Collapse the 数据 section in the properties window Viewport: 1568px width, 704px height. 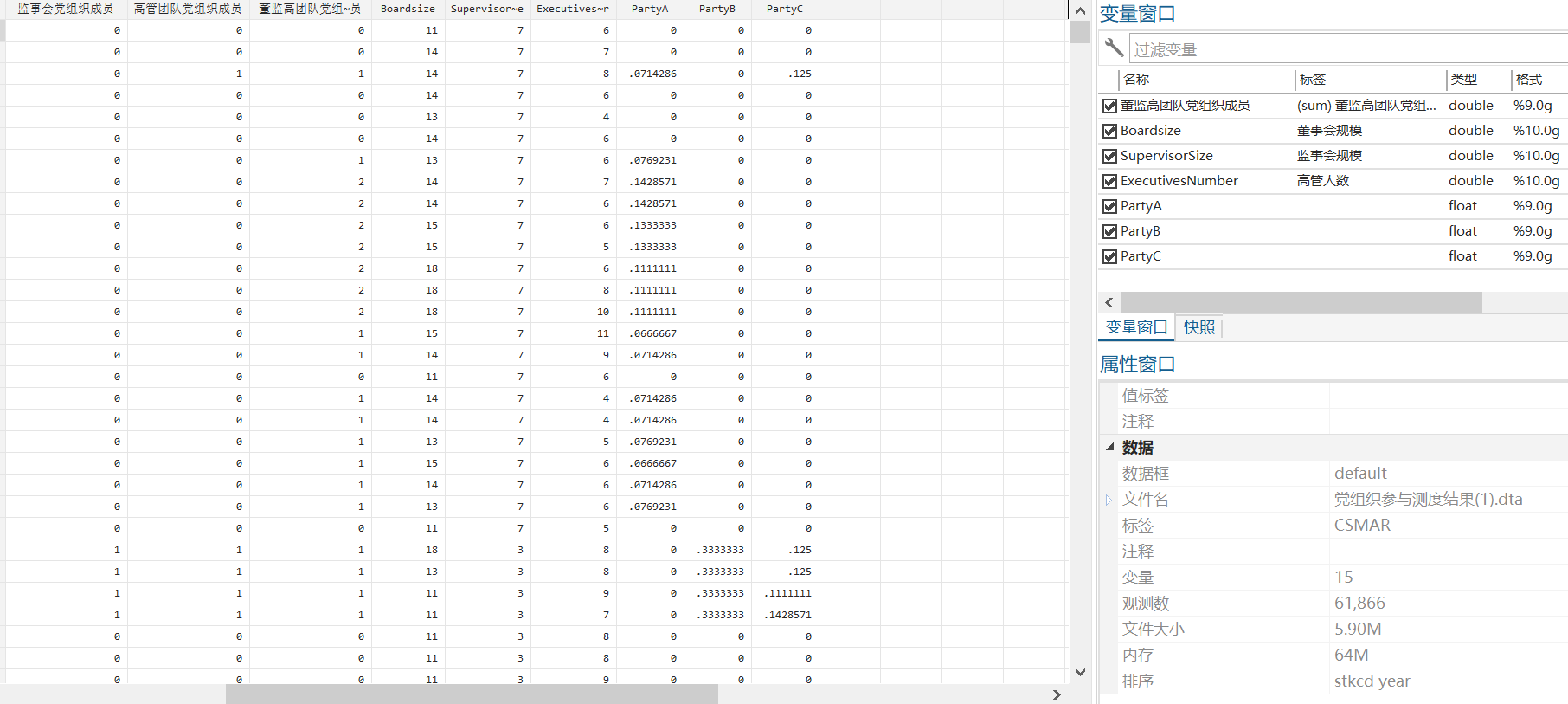1109,448
